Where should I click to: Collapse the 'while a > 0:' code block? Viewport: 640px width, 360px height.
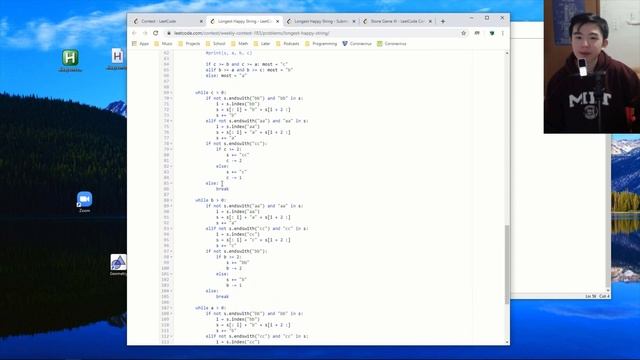click(171, 308)
